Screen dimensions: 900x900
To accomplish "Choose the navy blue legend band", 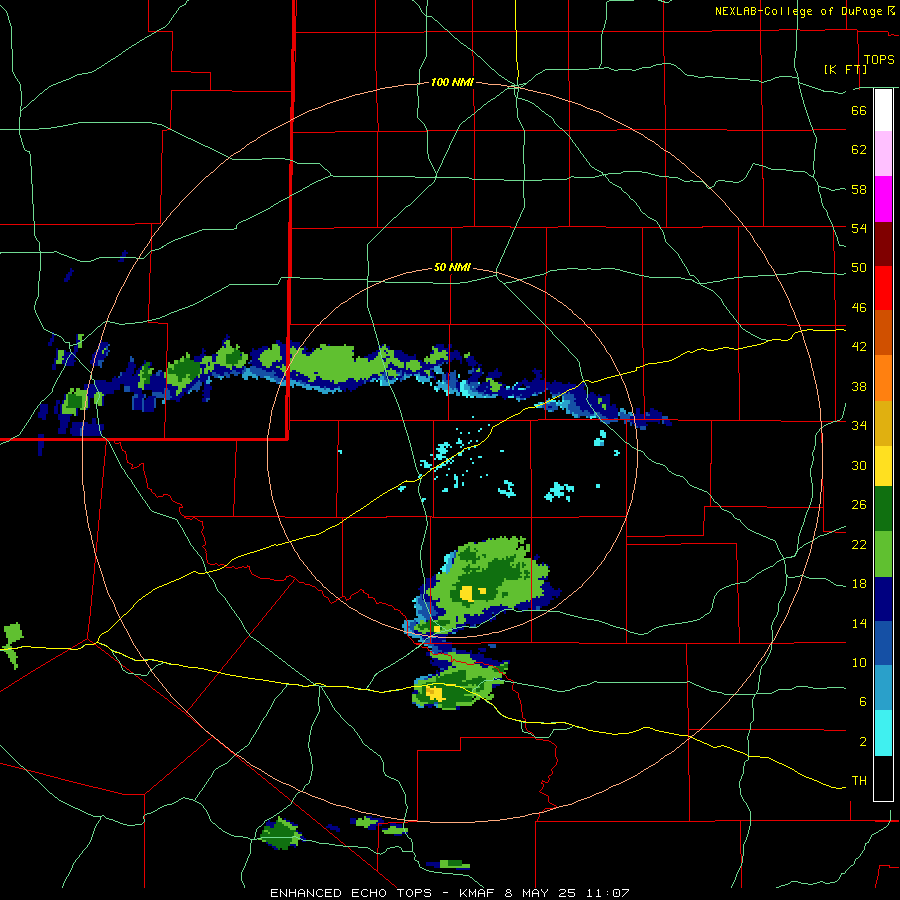I will [883, 599].
